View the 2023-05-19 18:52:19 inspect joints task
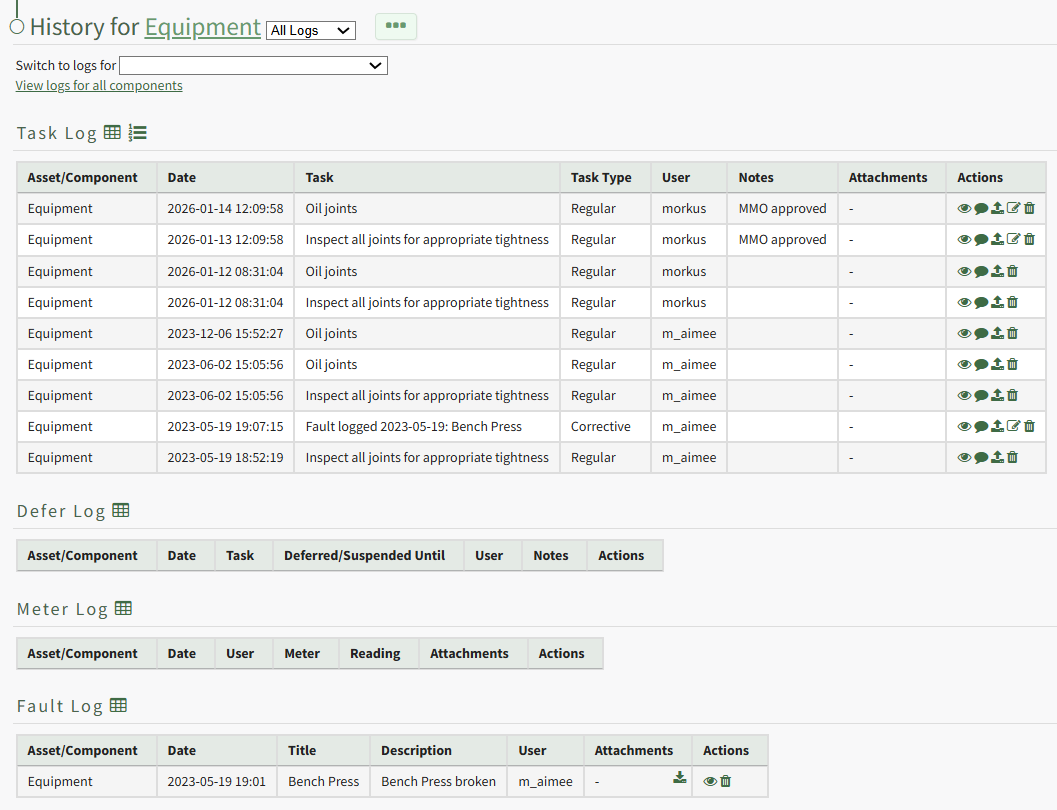The height and width of the screenshot is (810, 1057). point(964,458)
